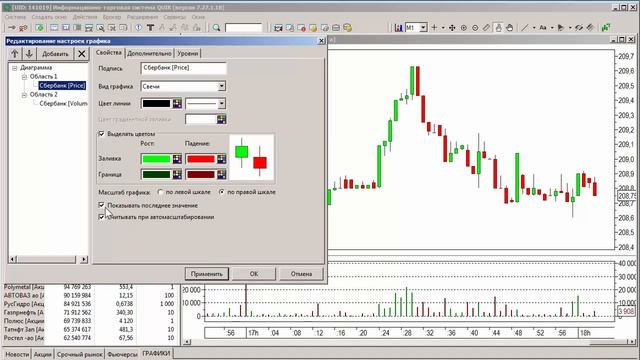Select Сбербанк [Volume] in the tree
This screenshot has width=640, height=360.
point(63,104)
